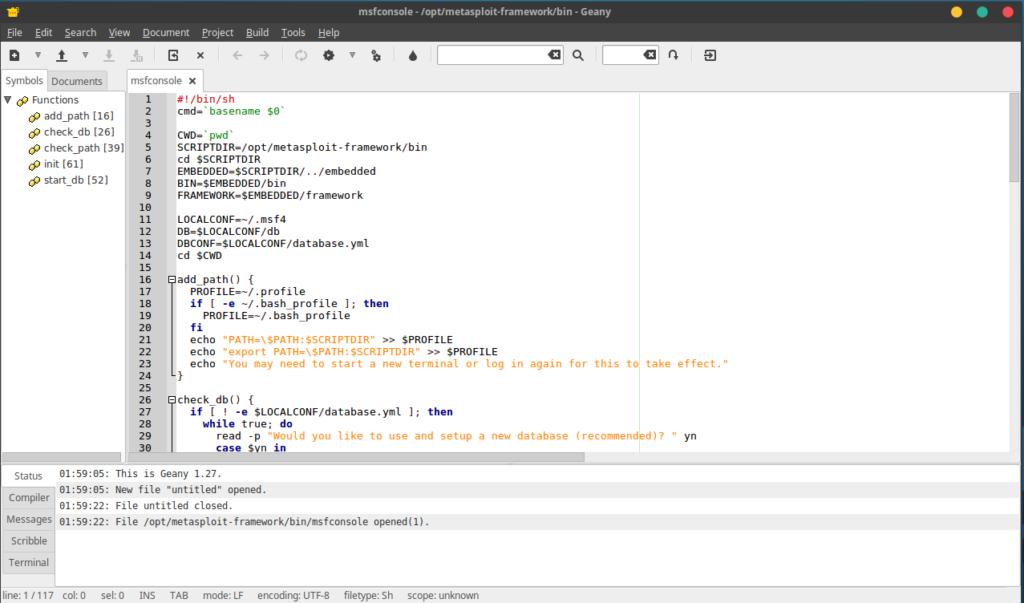The width and height of the screenshot is (1024, 603).
Task: Navigate forward using the forward arrow icon
Action: 264,55
